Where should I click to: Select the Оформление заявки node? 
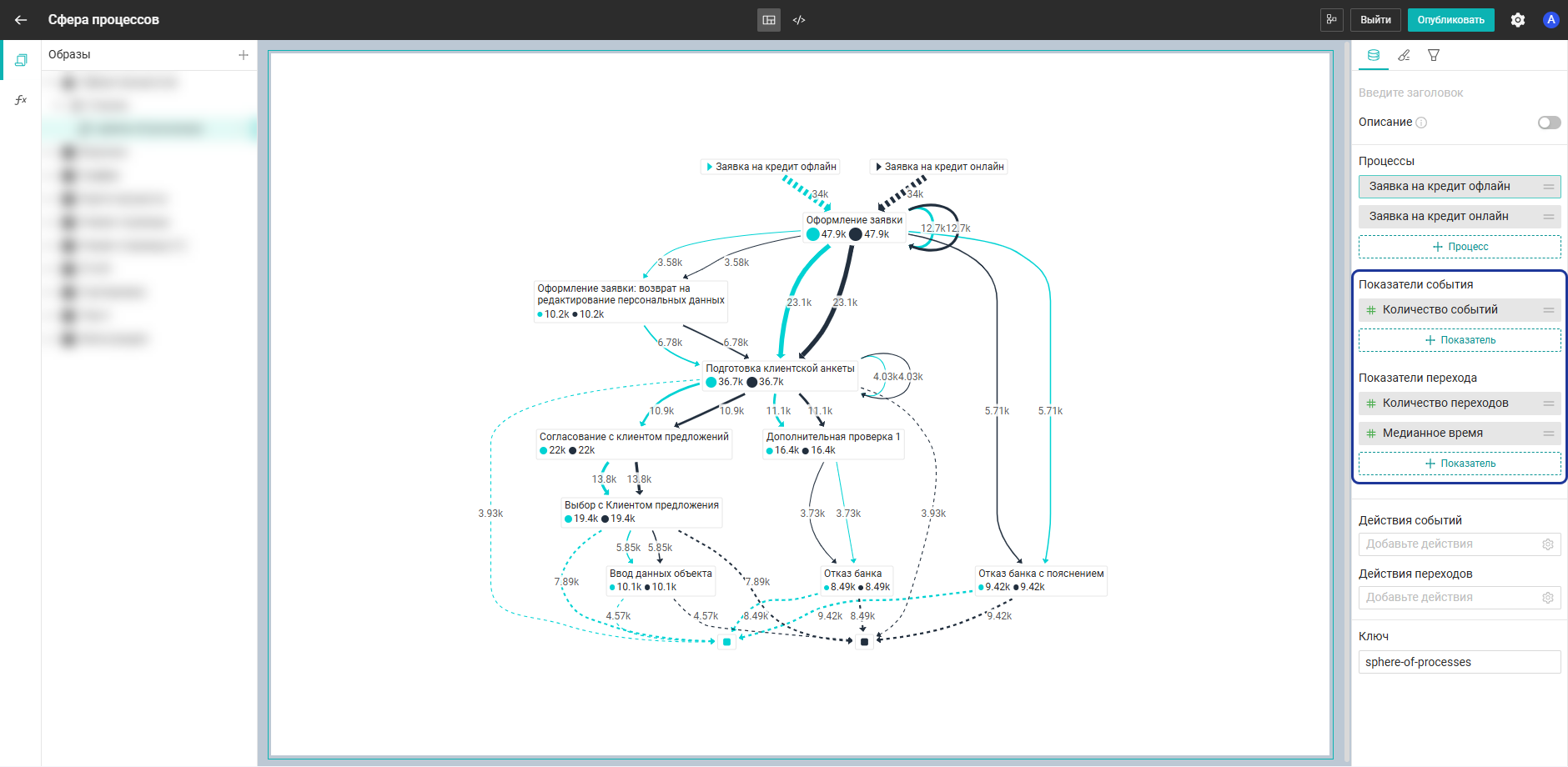point(854,227)
